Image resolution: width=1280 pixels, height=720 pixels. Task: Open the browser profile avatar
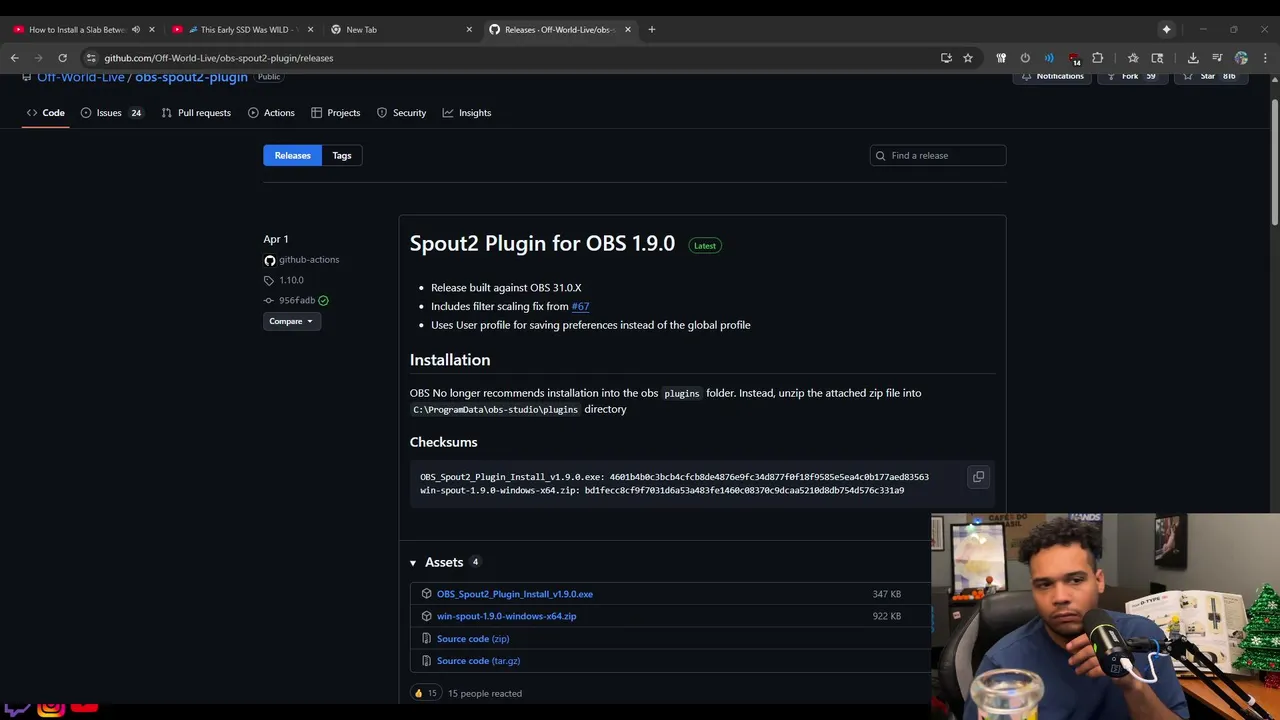pyautogui.click(x=1241, y=58)
